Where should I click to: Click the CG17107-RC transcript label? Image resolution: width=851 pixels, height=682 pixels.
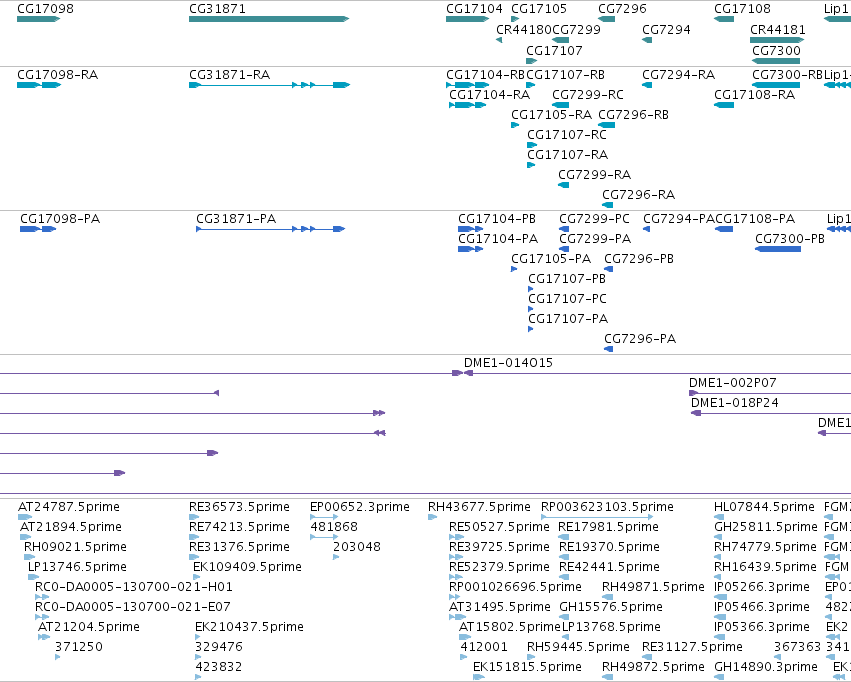click(x=567, y=135)
